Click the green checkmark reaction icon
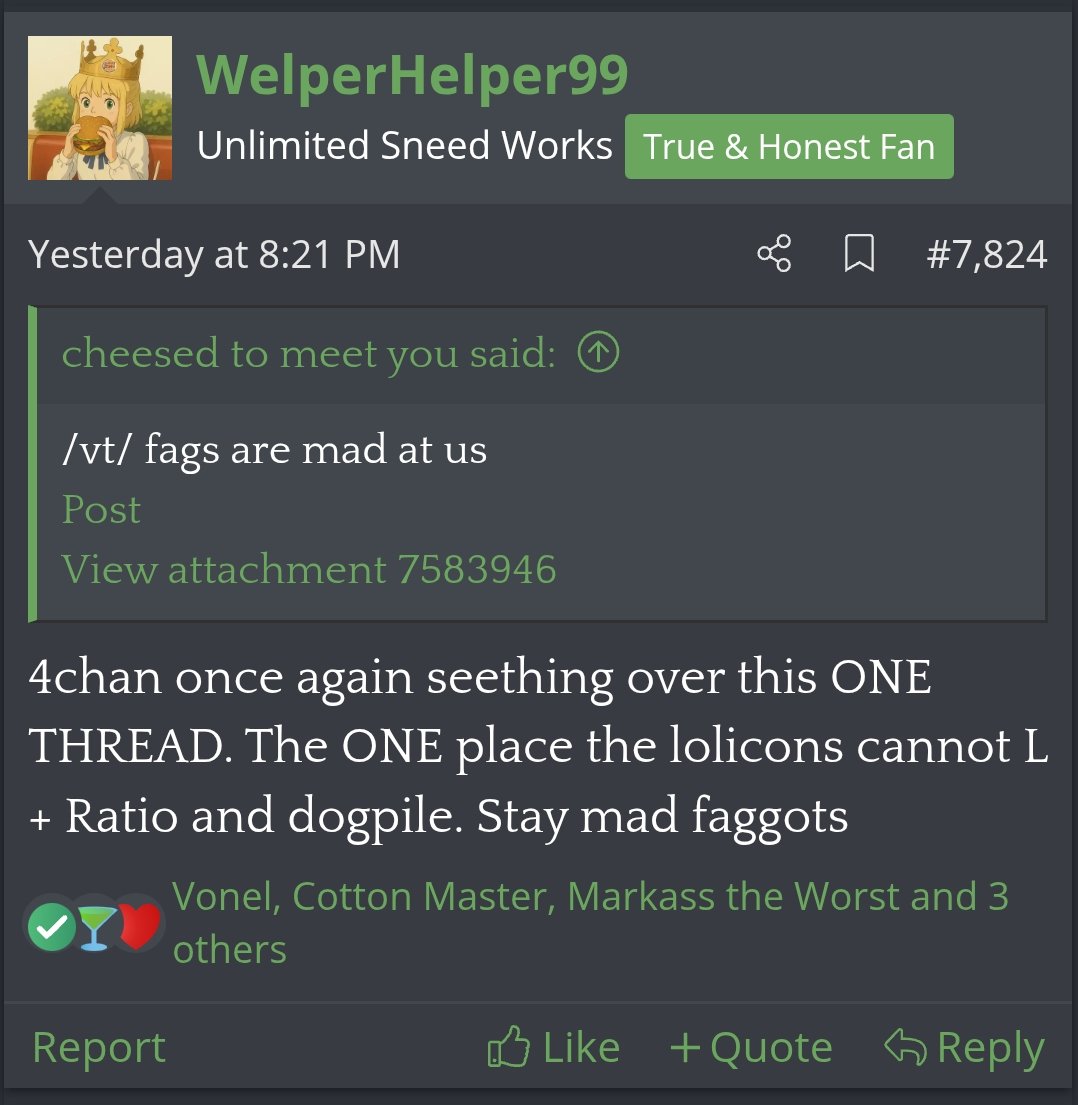1078x1105 pixels. tap(51, 927)
